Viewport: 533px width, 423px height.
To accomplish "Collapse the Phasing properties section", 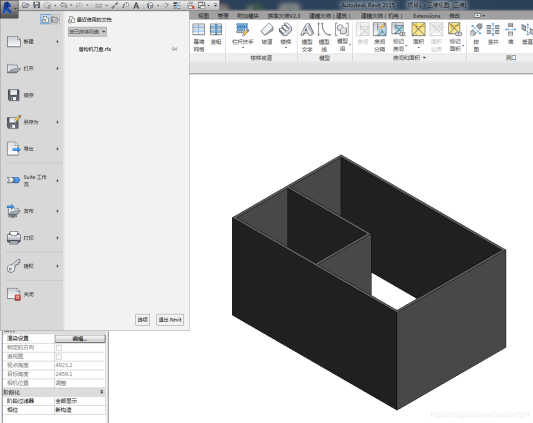I will point(101,392).
